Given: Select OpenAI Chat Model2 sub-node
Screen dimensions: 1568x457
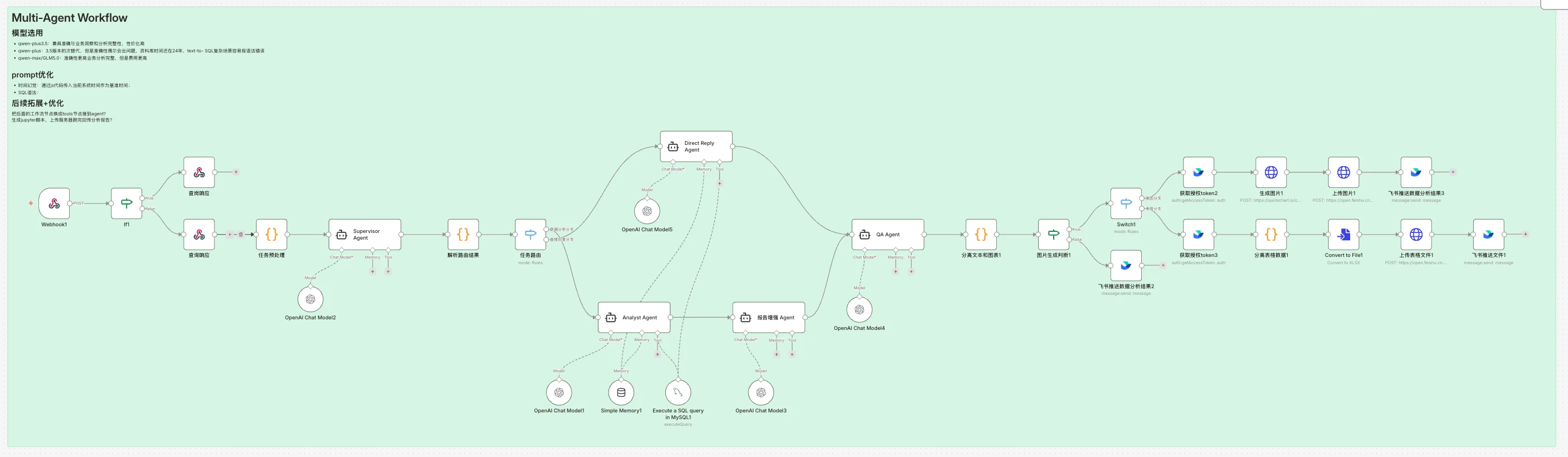Looking at the screenshot, I should [310, 299].
